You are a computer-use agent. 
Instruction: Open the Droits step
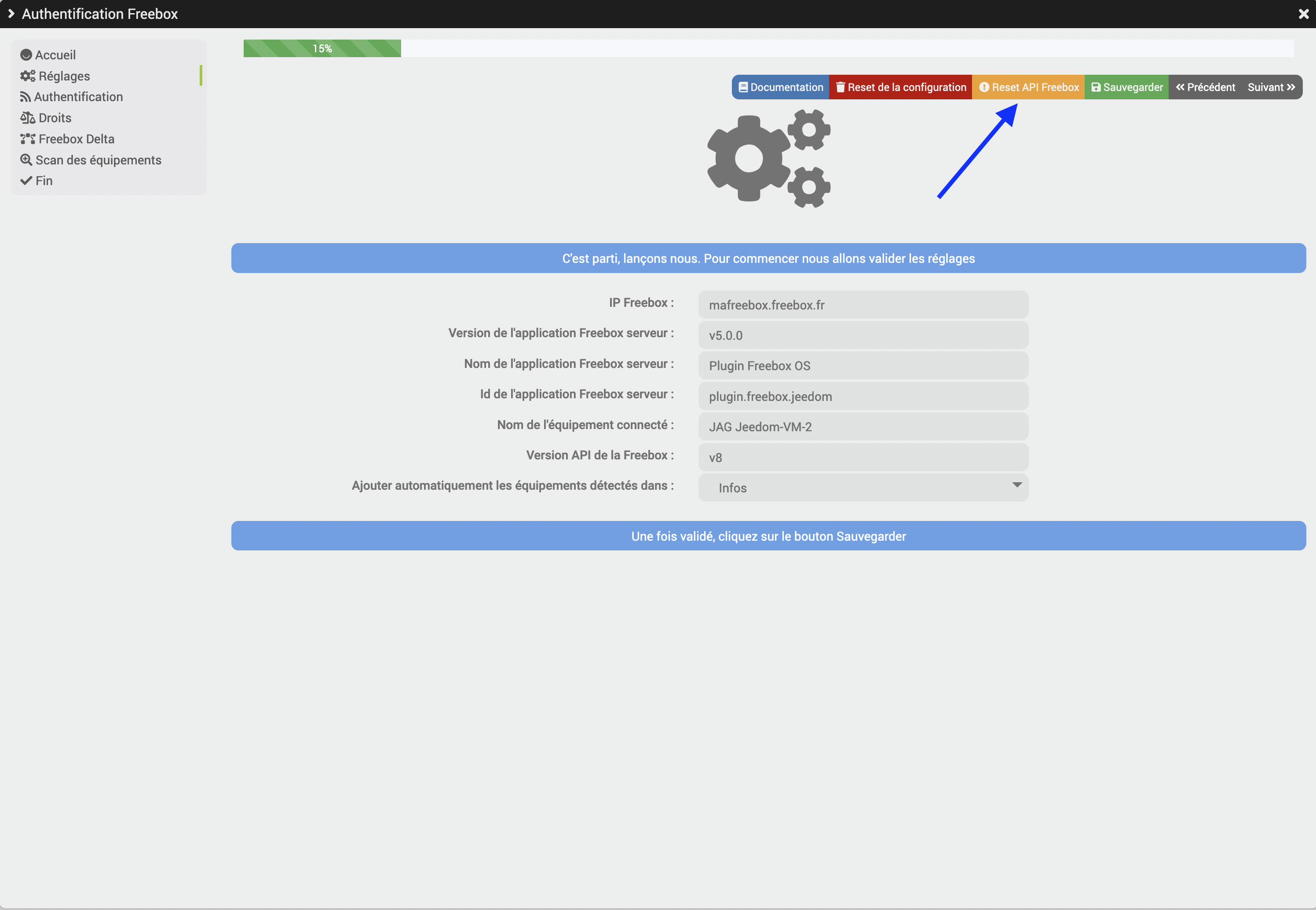pyautogui.click(x=46, y=118)
